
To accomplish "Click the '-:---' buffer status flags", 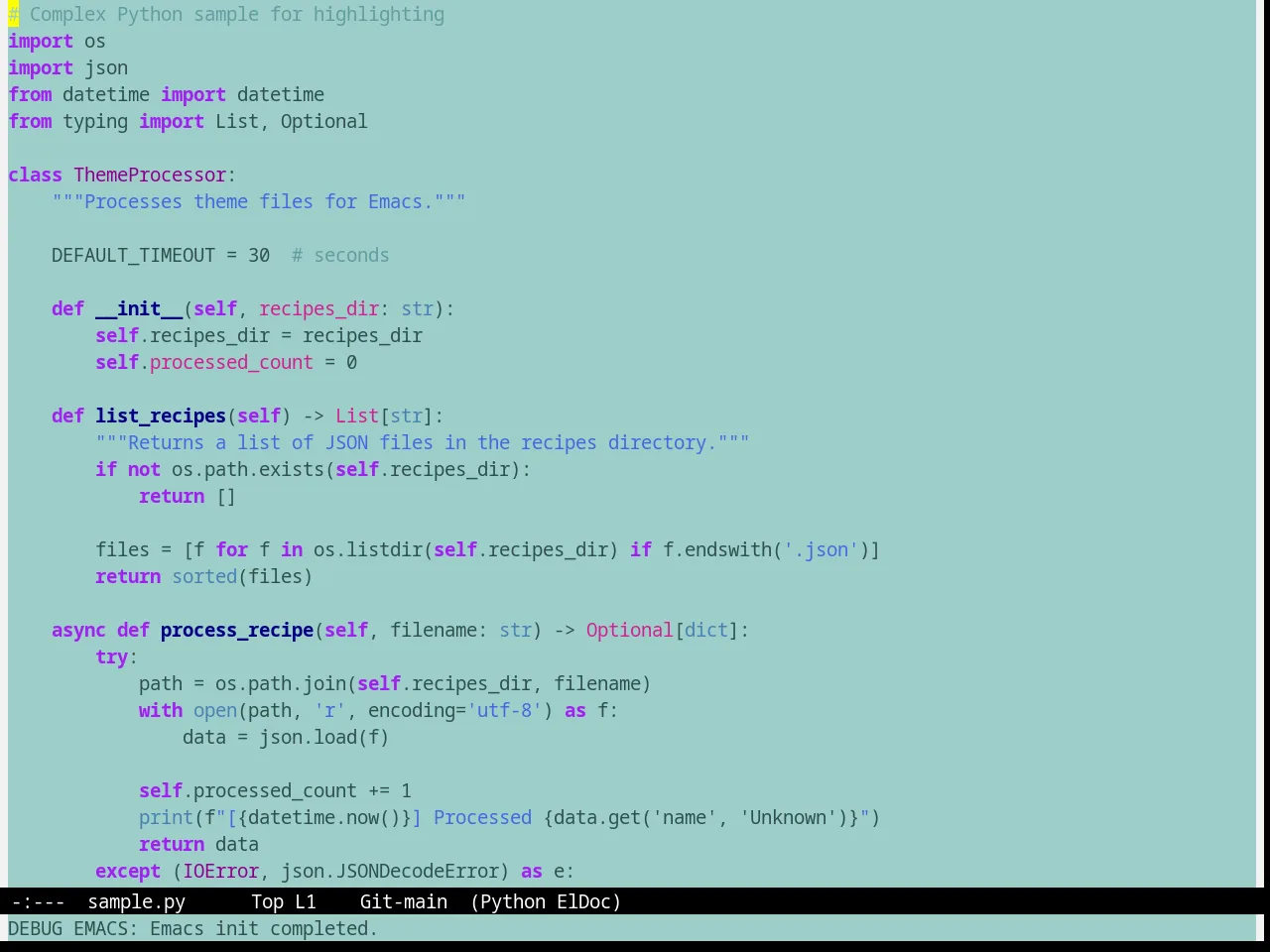I will click(x=38, y=901).
